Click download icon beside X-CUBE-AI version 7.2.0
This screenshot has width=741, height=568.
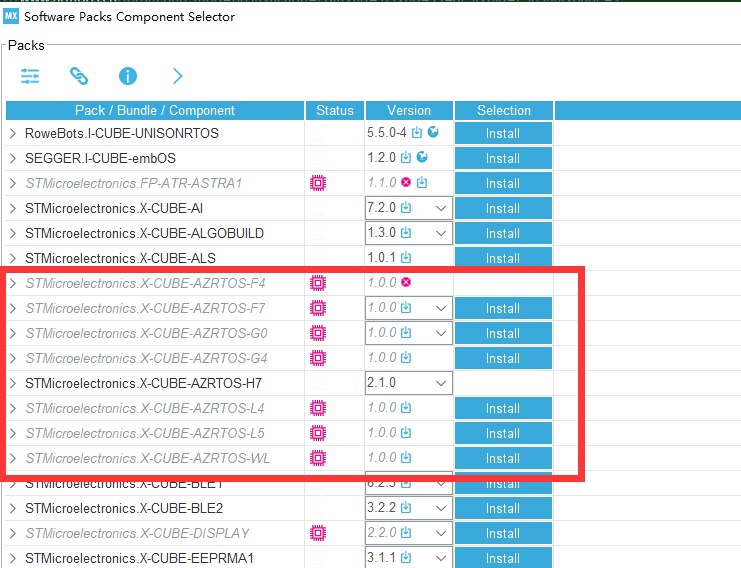pyautogui.click(x=405, y=207)
